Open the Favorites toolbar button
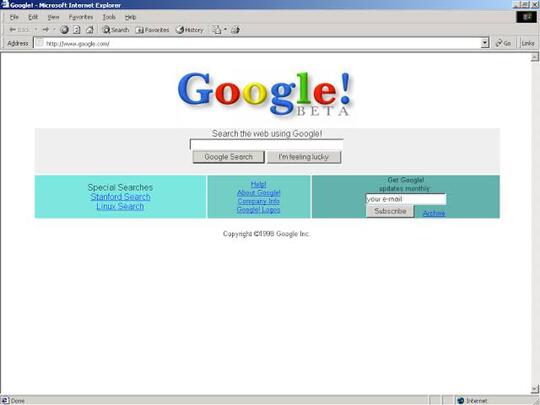This screenshot has width=540, height=405. (153, 30)
